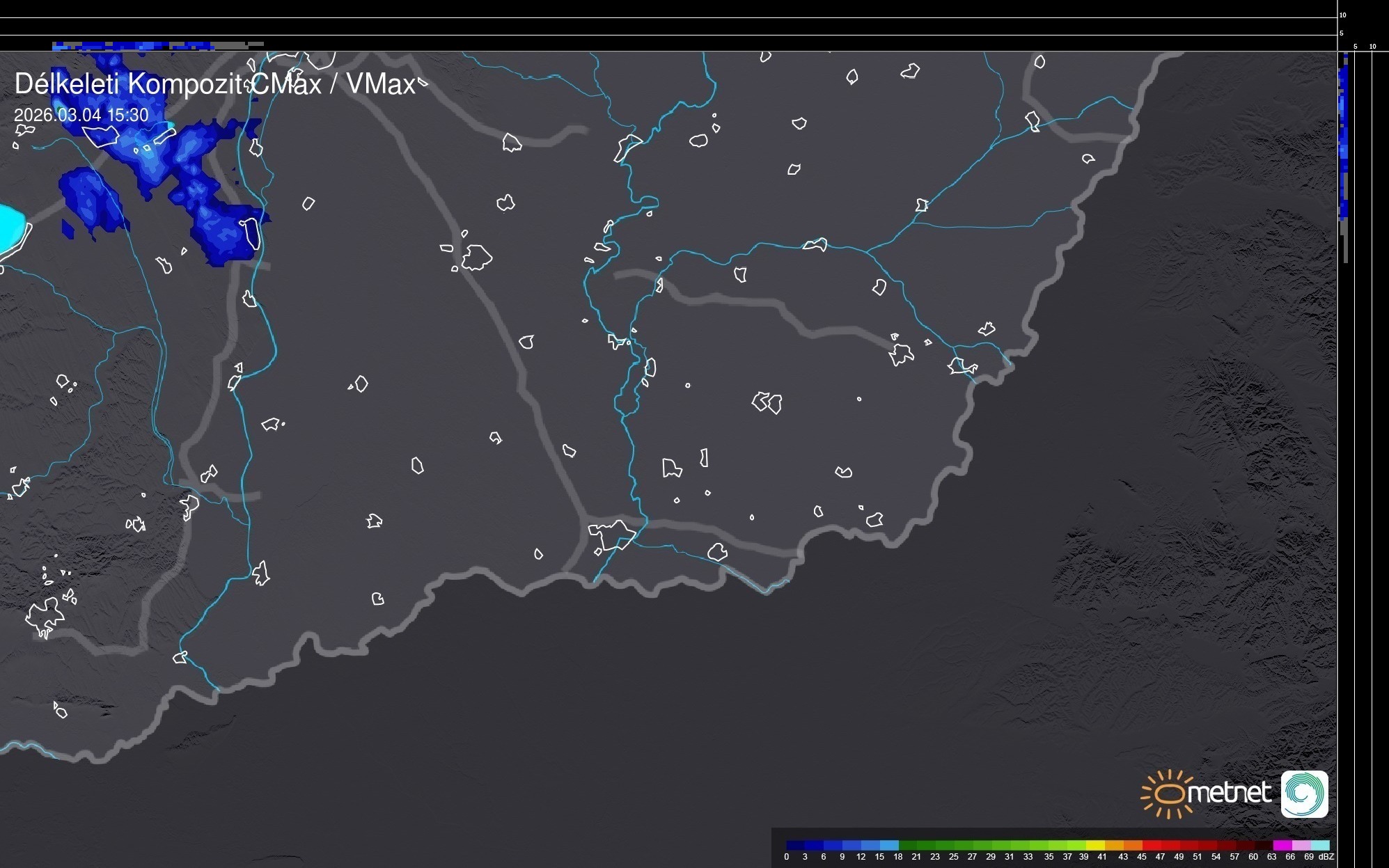Click the red 47 dBZ legend swatch

click(x=1170, y=846)
